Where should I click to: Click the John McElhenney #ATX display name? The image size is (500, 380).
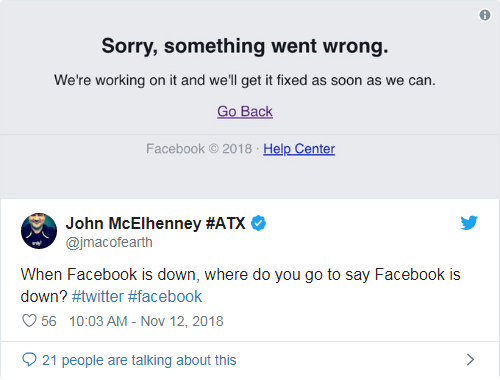(155, 223)
